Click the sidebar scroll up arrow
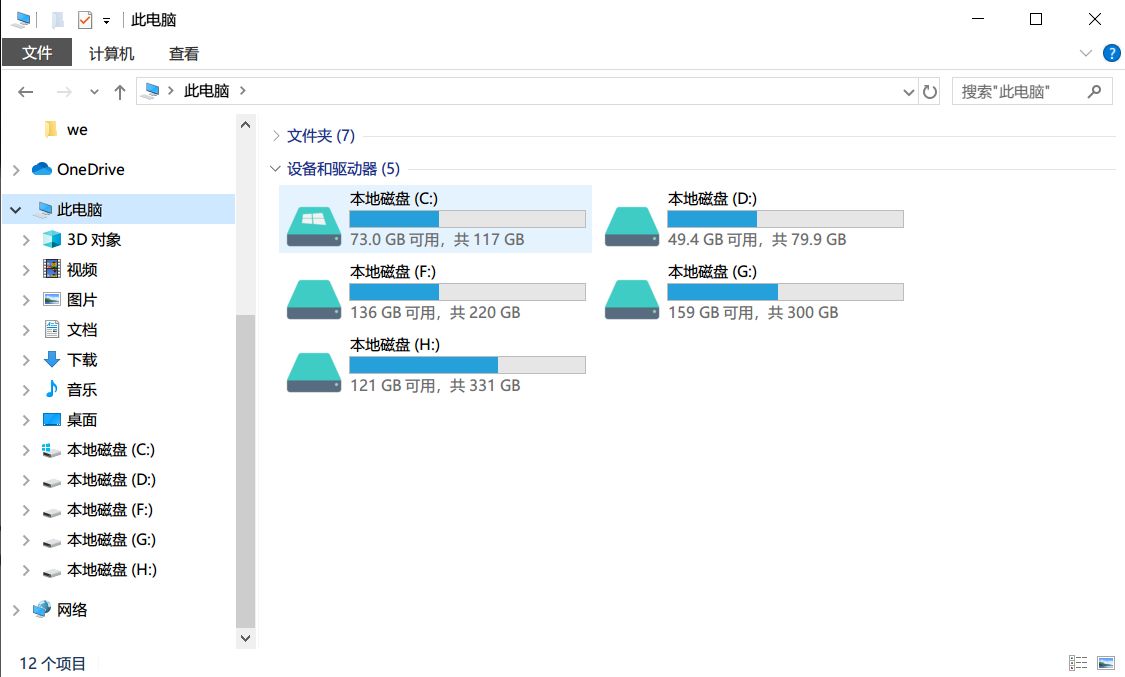 pyautogui.click(x=245, y=125)
